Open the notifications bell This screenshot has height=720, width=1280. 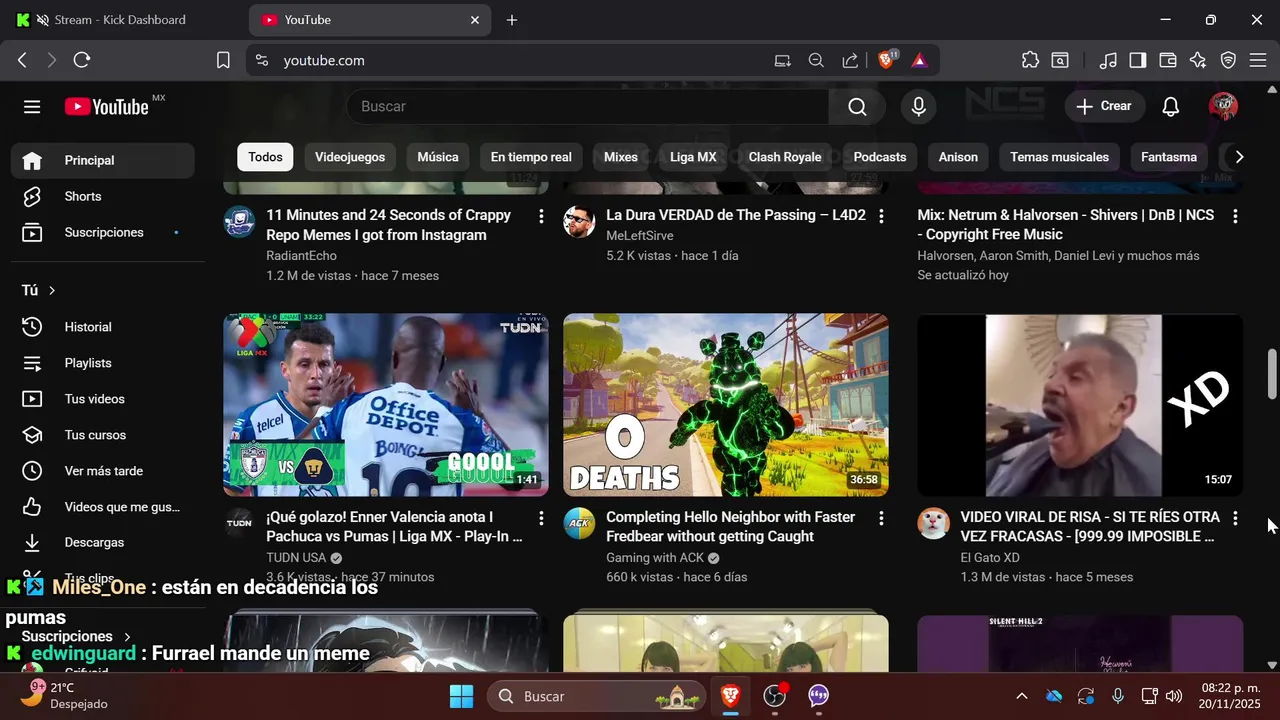[1171, 106]
